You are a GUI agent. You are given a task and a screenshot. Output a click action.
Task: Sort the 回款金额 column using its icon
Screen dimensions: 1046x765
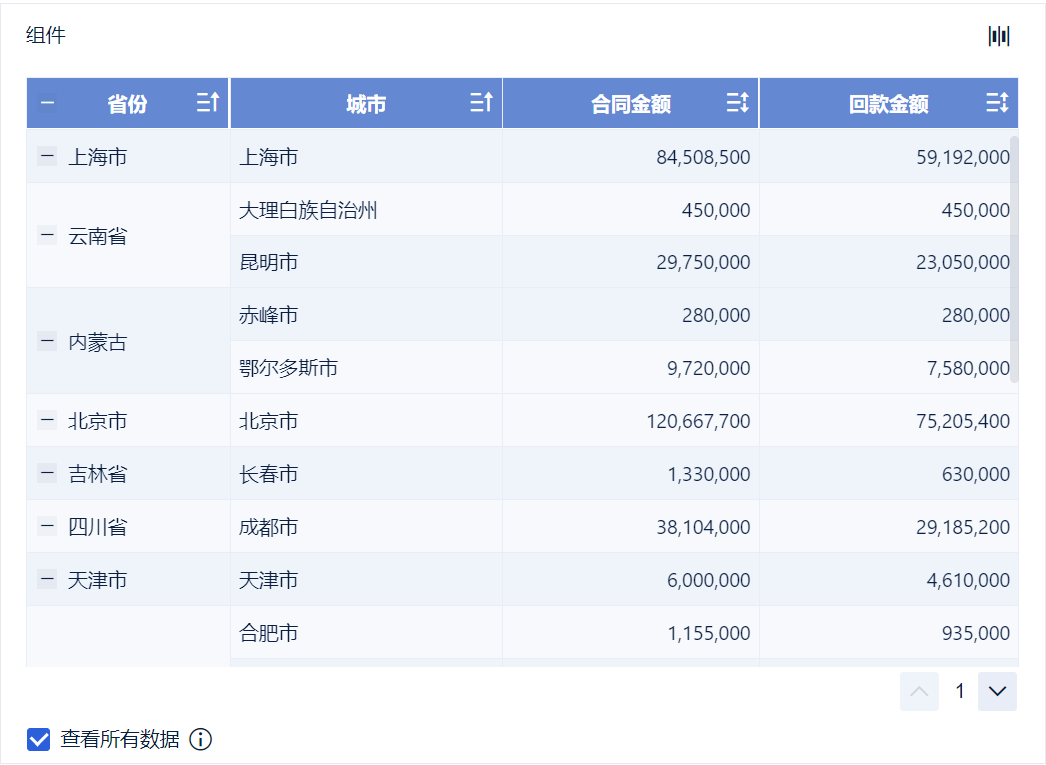pos(996,103)
